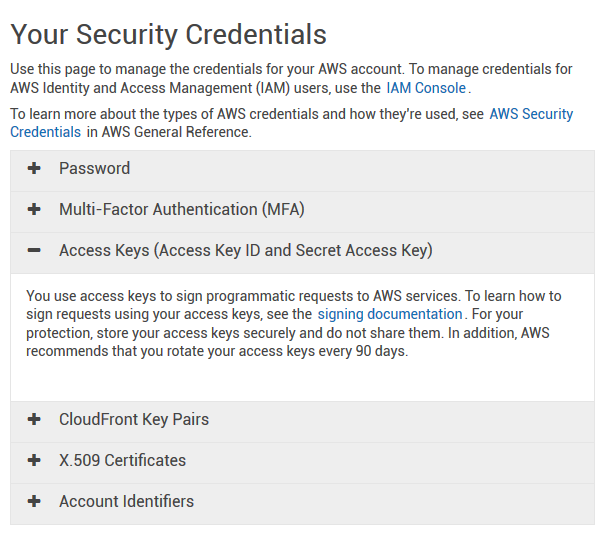Expand the X.509 Certificates label
Screen dimensions: 601x540
tap(122, 461)
